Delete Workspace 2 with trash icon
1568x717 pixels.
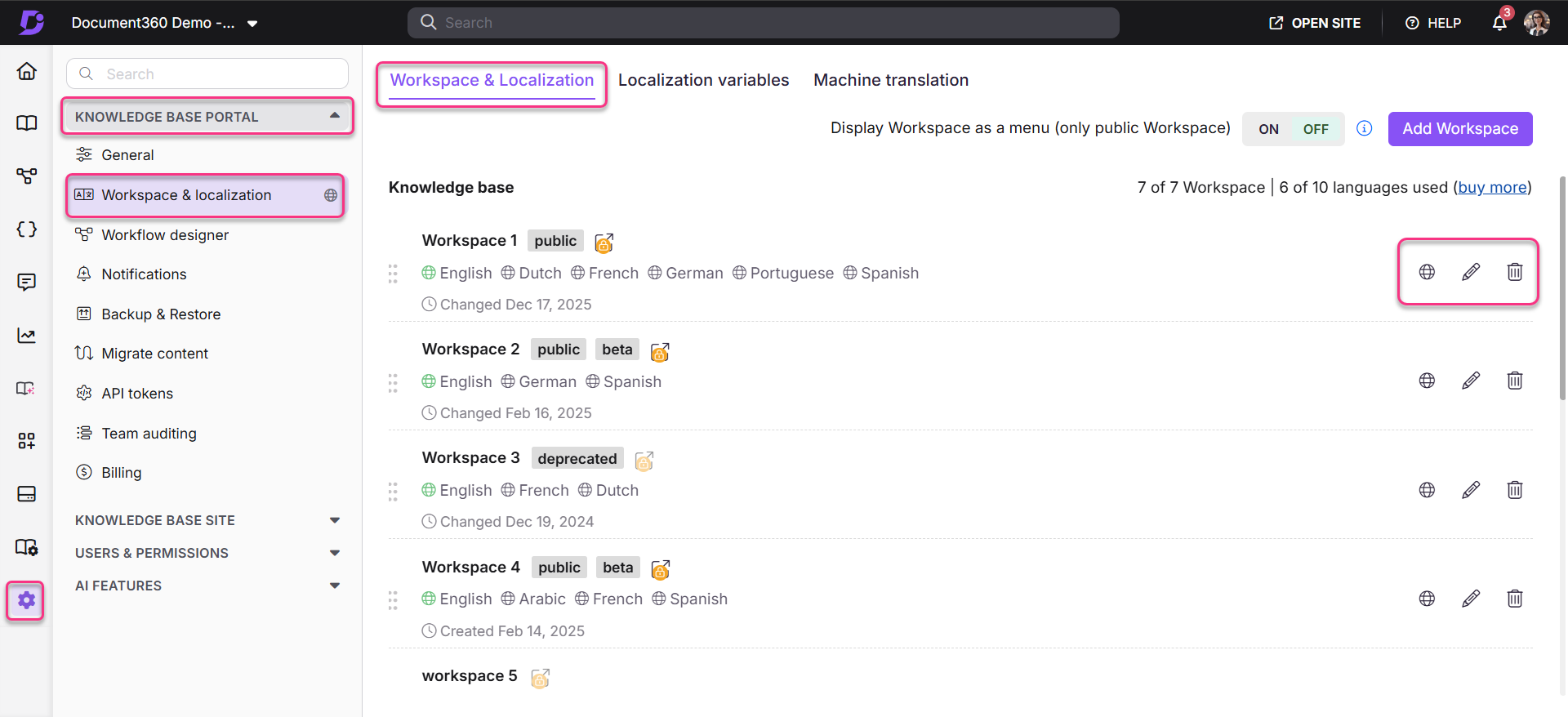pos(1515,381)
